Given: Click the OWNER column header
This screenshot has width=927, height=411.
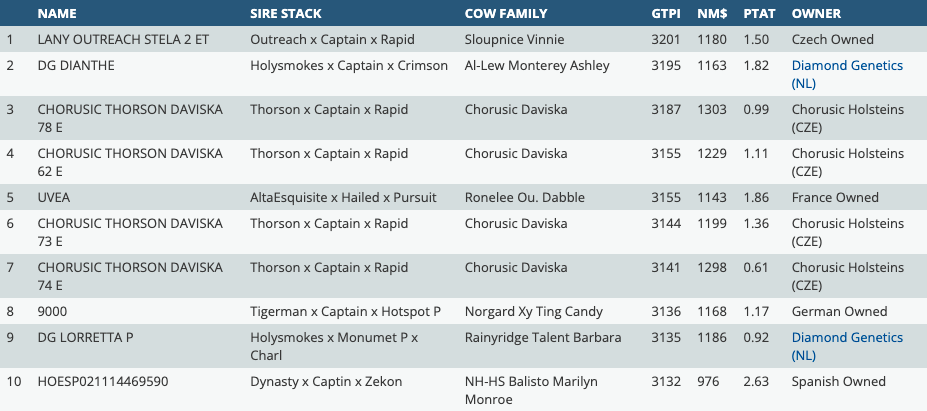Looking at the screenshot, I should 816,14.
